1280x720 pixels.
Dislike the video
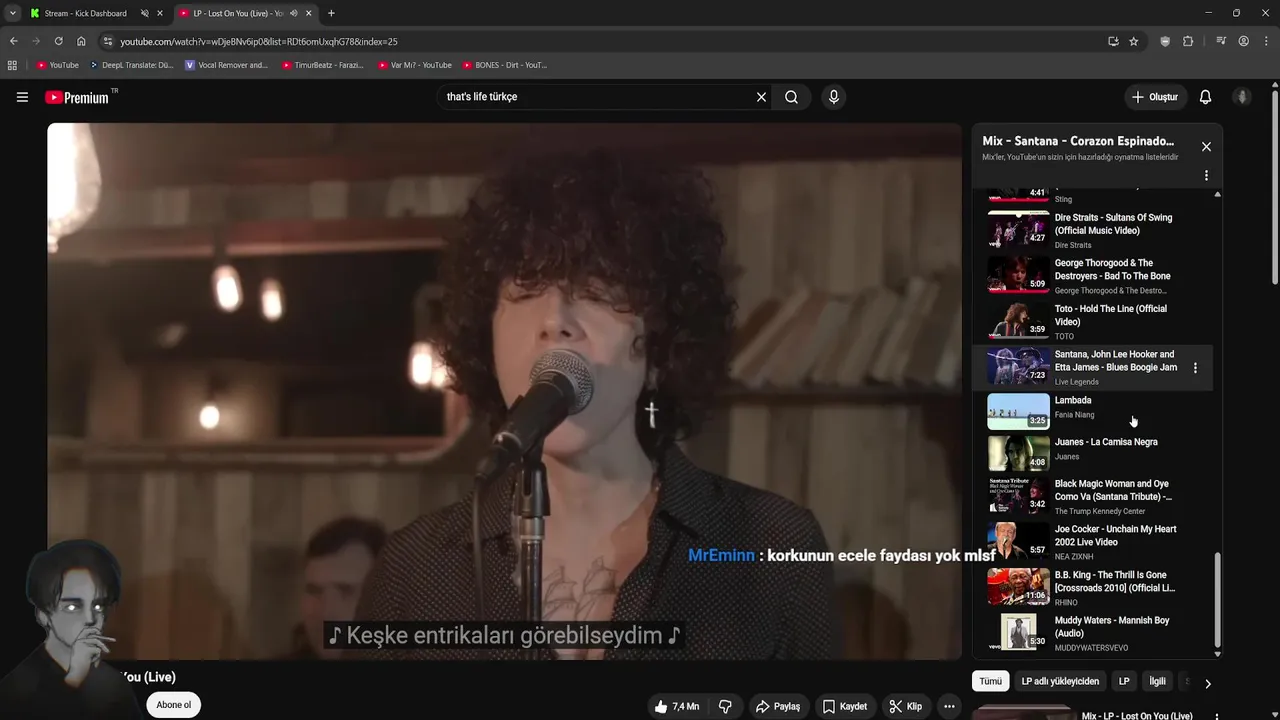tap(726, 706)
